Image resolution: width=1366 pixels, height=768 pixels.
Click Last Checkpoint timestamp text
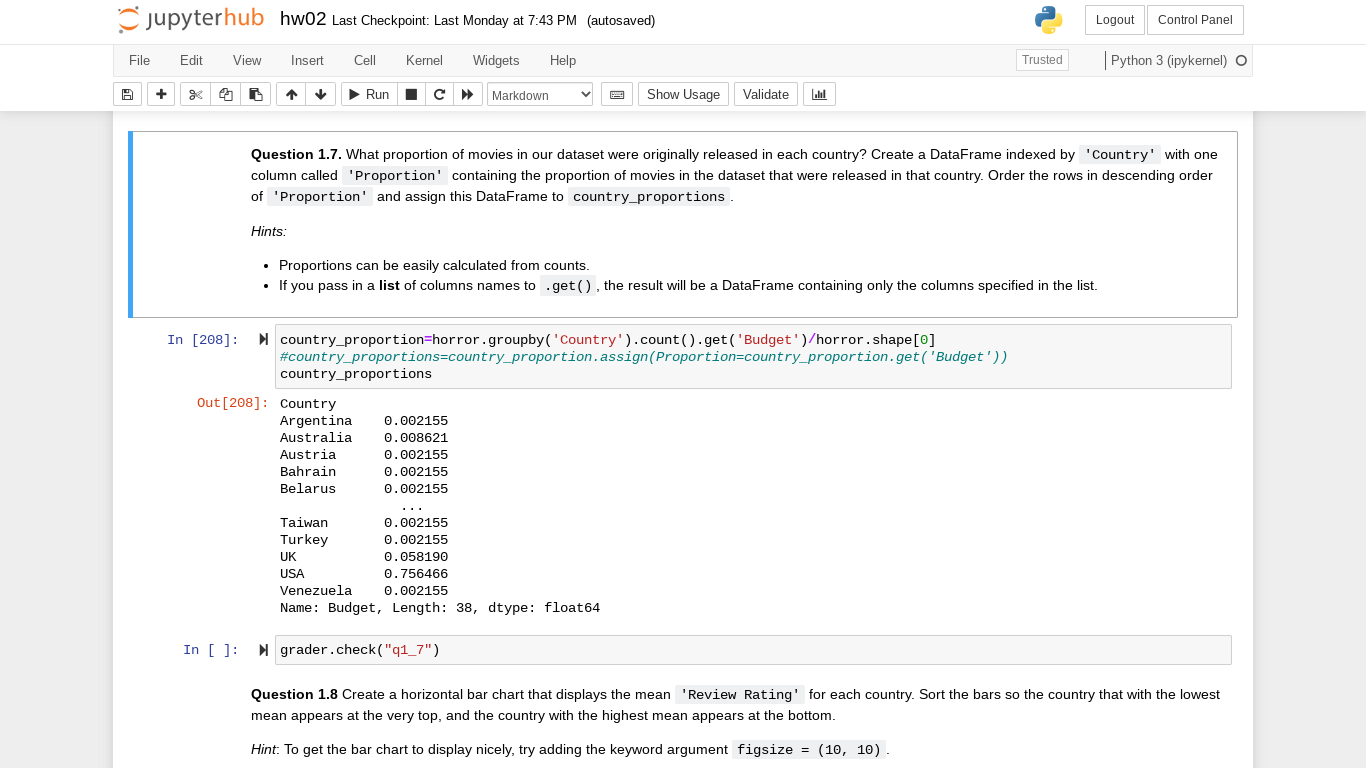[454, 20]
